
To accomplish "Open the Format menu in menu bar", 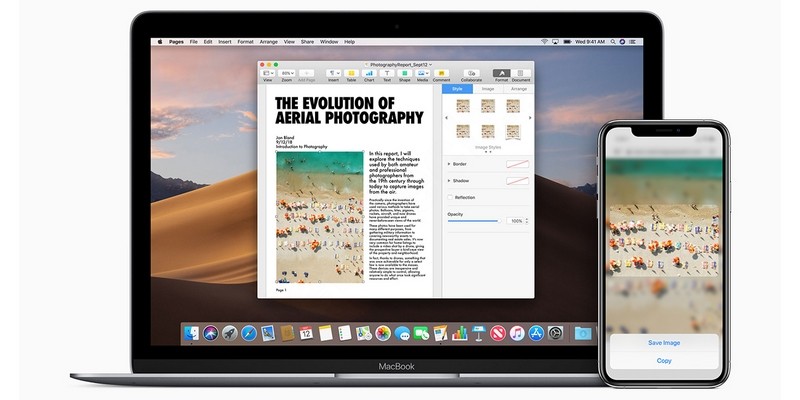I will [x=245, y=42].
